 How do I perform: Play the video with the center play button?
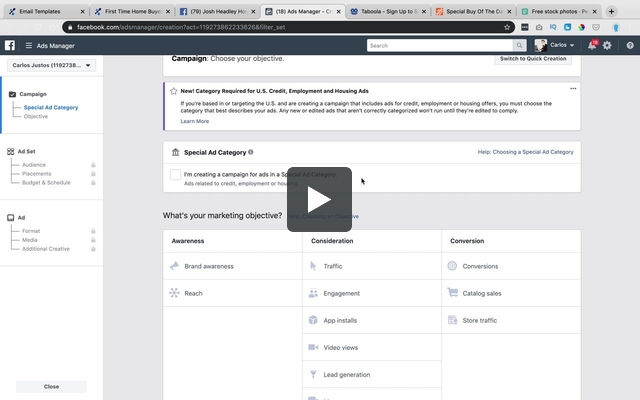319,199
